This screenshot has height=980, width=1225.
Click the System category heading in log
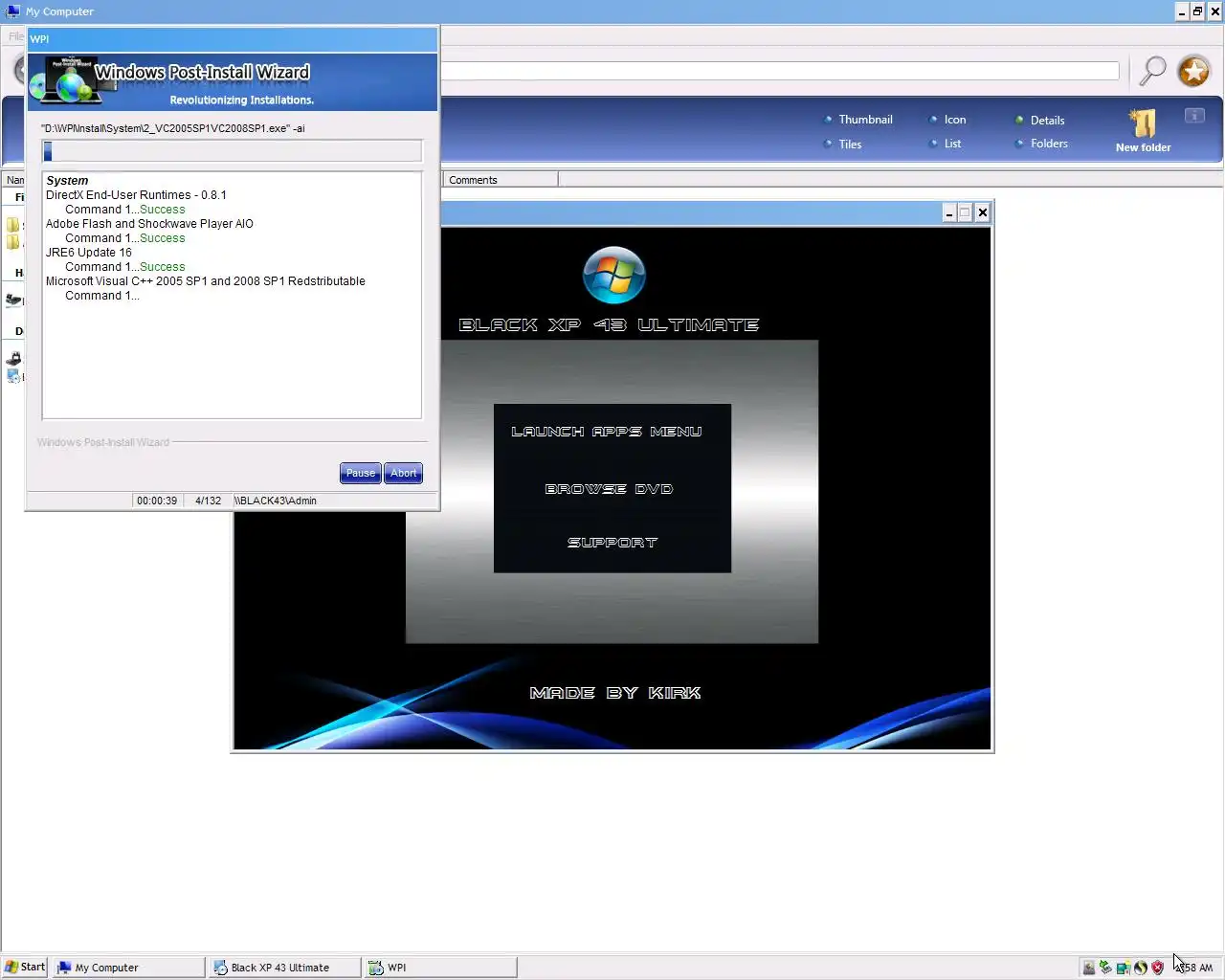coord(67,181)
